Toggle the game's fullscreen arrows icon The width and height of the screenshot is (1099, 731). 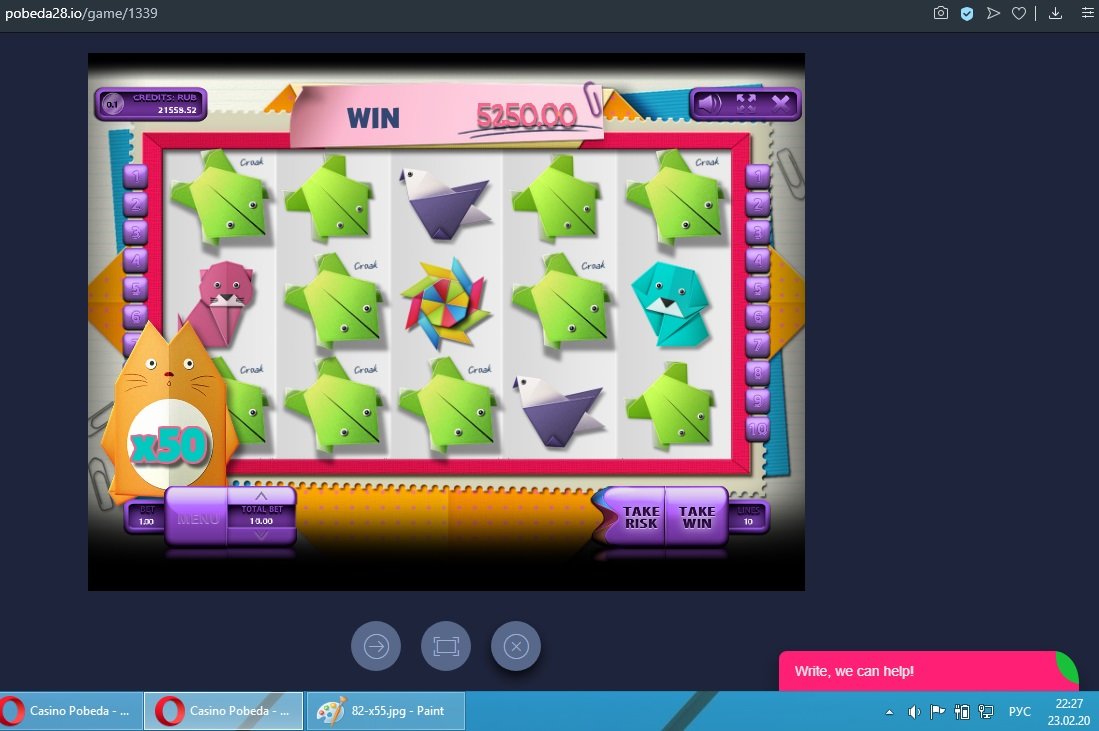coord(746,103)
